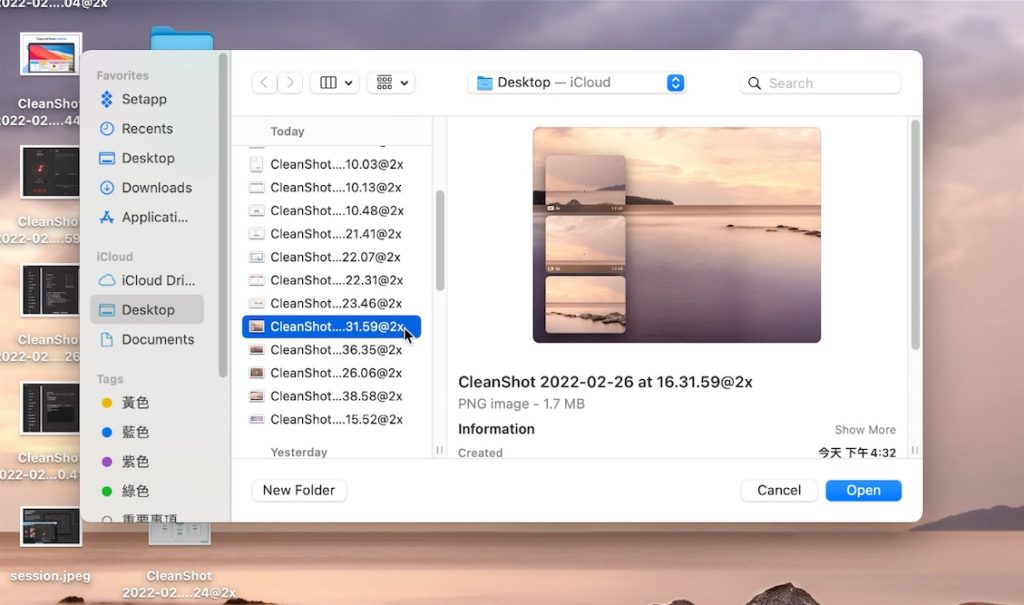Click file icon of CleanShot....22.07@2x

[x=257, y=257]
